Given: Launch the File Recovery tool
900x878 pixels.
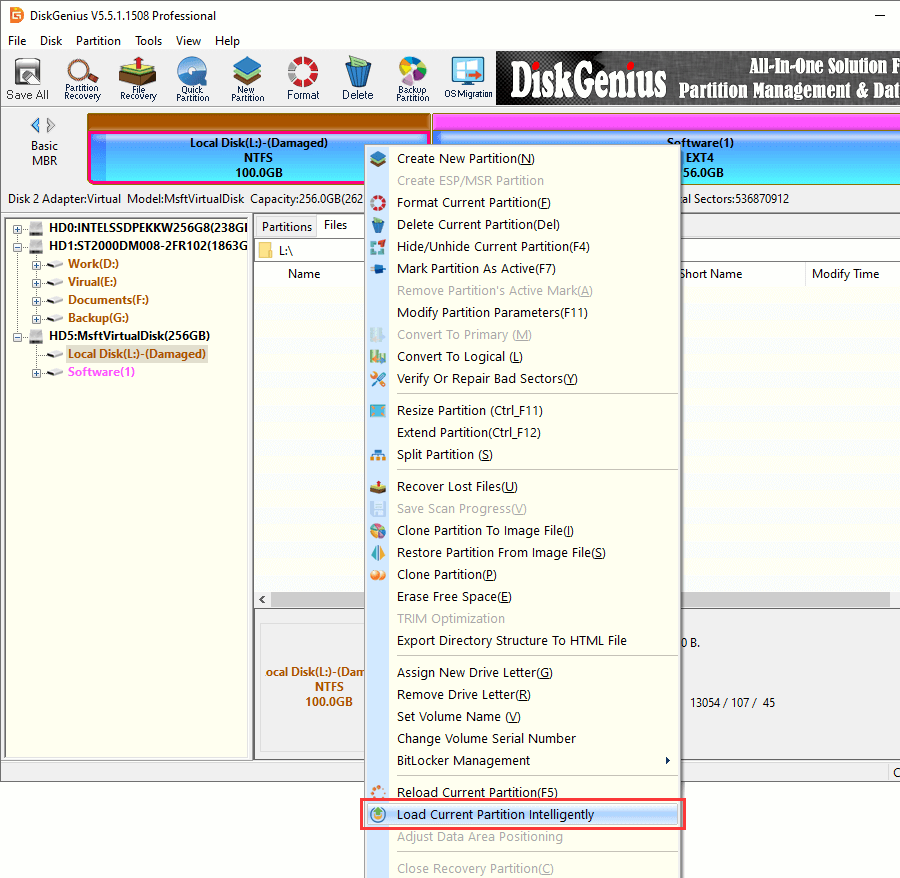Looking at the screenshot, I should (138, 79).
